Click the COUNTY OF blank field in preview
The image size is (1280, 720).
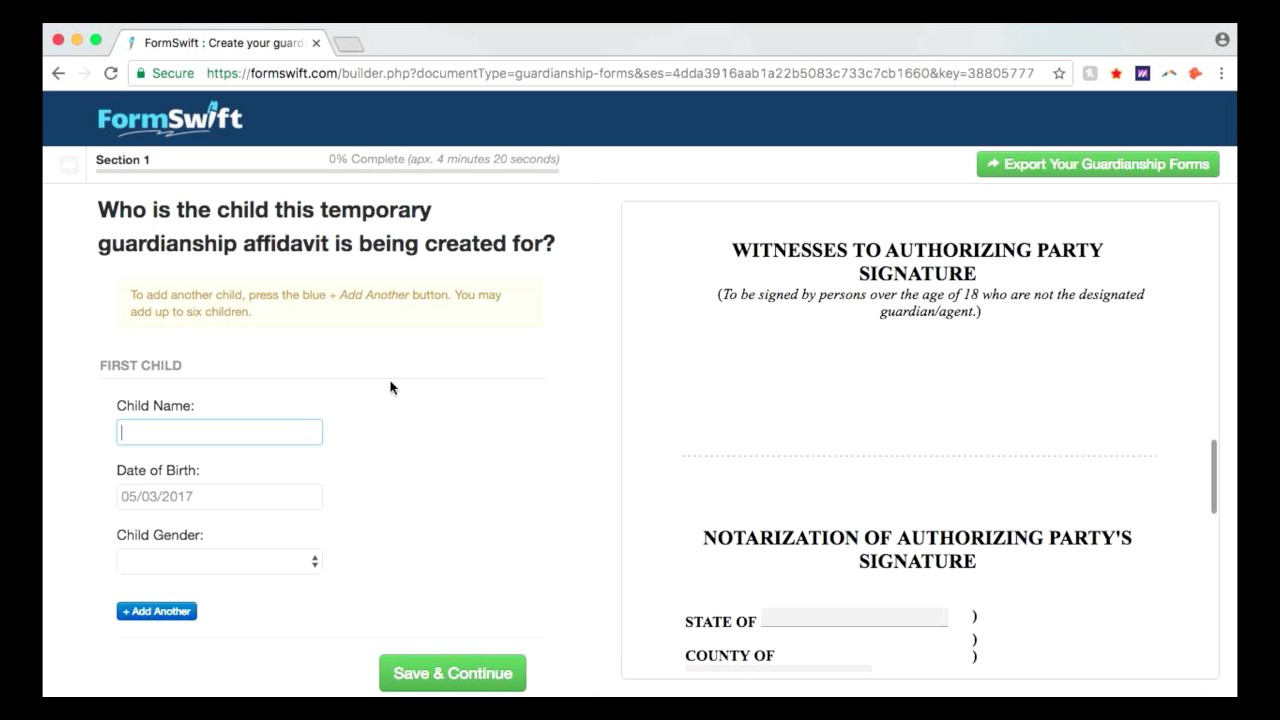click(779, 667)
